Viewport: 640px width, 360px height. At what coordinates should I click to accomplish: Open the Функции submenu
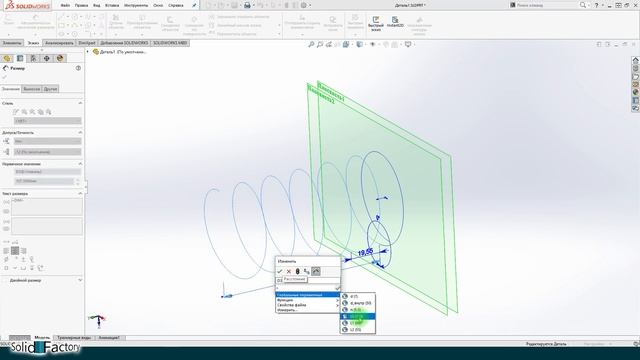tap(308, 300)
